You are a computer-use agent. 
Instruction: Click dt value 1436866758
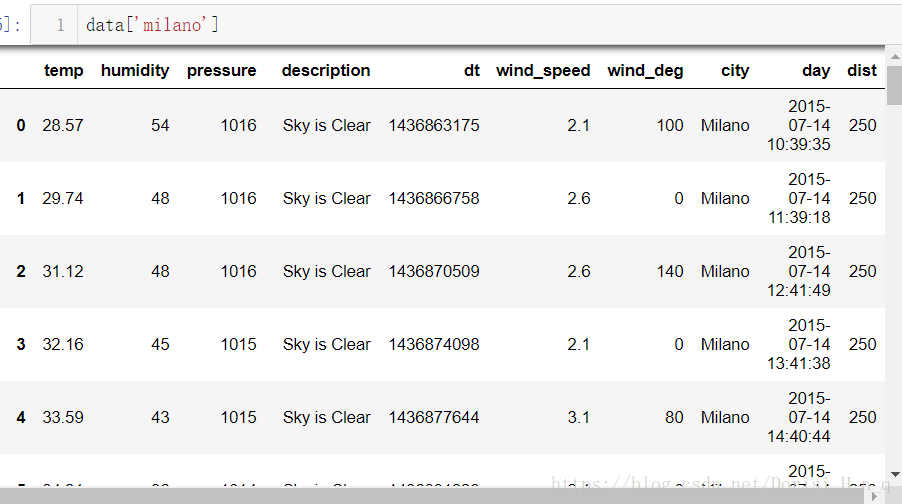[434, 198]
